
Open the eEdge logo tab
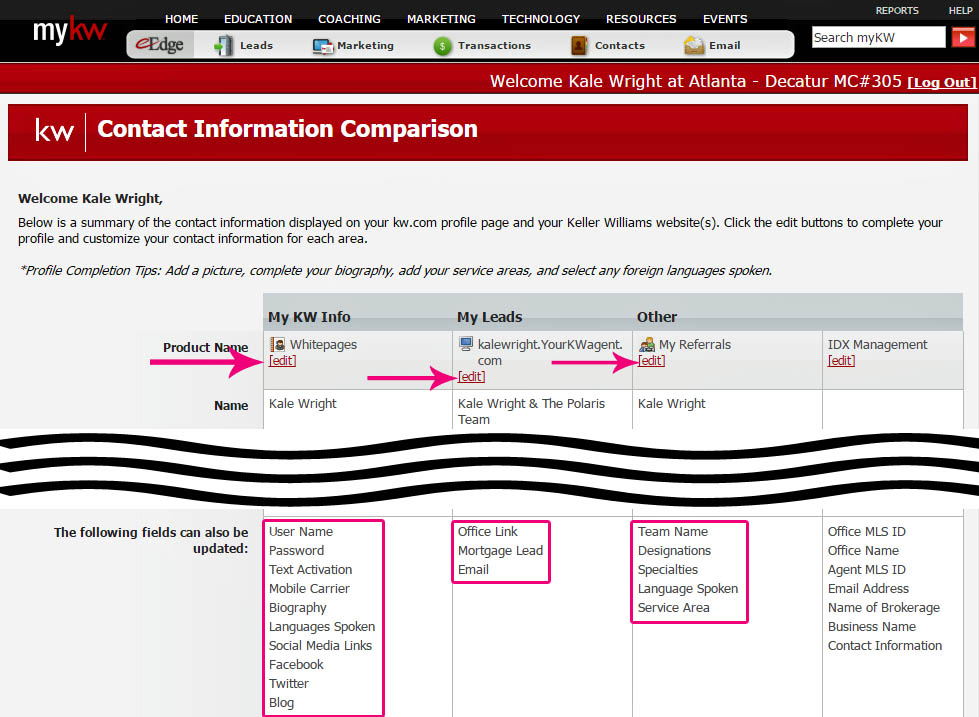click(160, 45)
